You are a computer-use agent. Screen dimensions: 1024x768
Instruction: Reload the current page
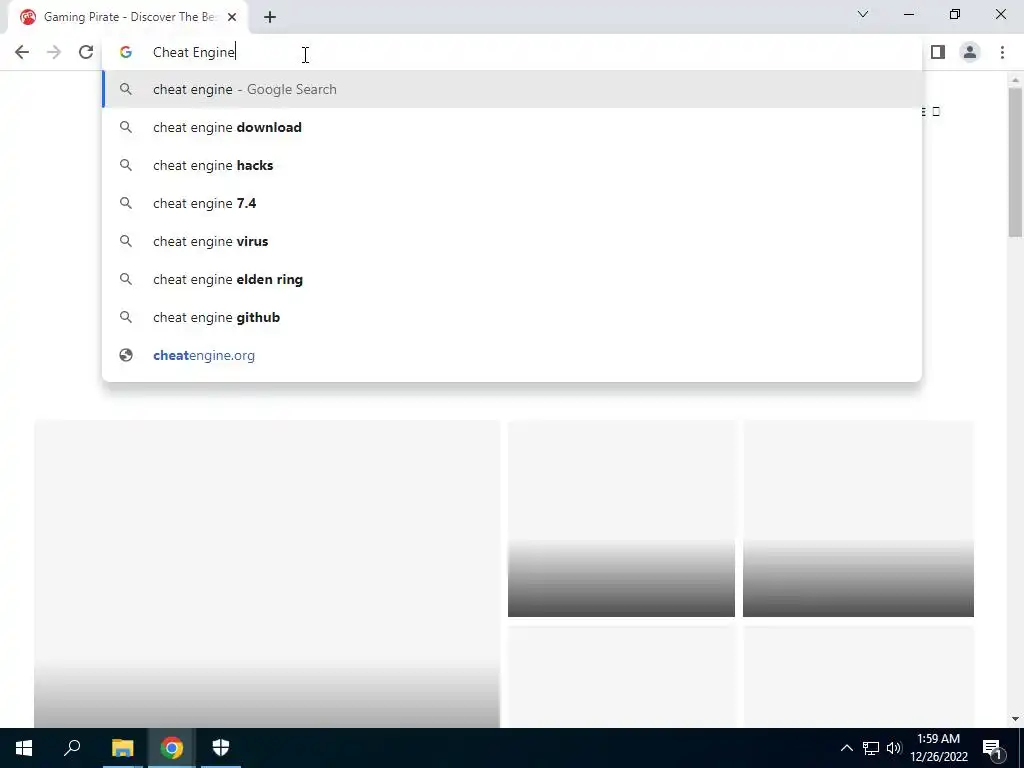pyautogui.click(x=86, y=52)
